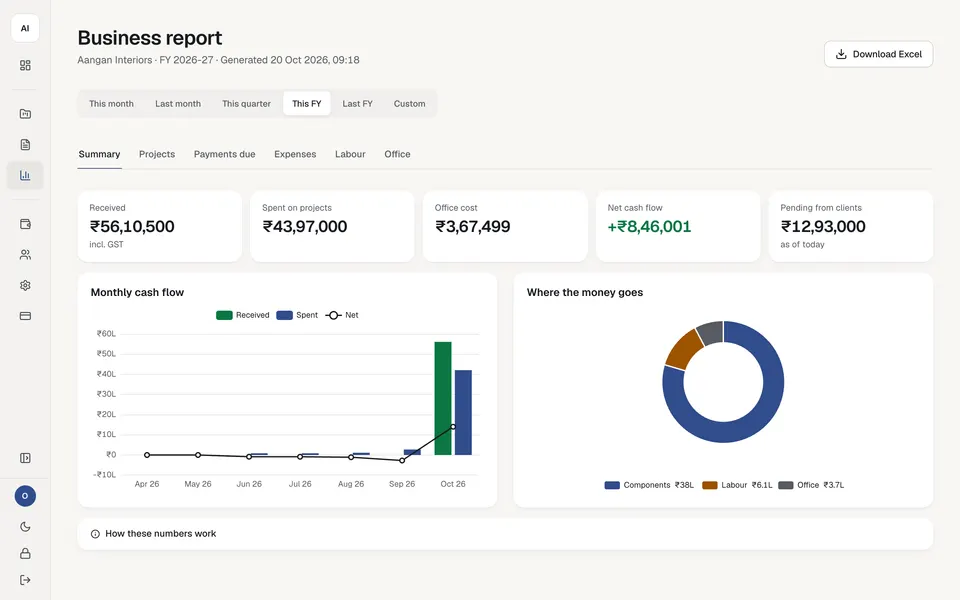Open the Payments due tab

click(225, 154)
